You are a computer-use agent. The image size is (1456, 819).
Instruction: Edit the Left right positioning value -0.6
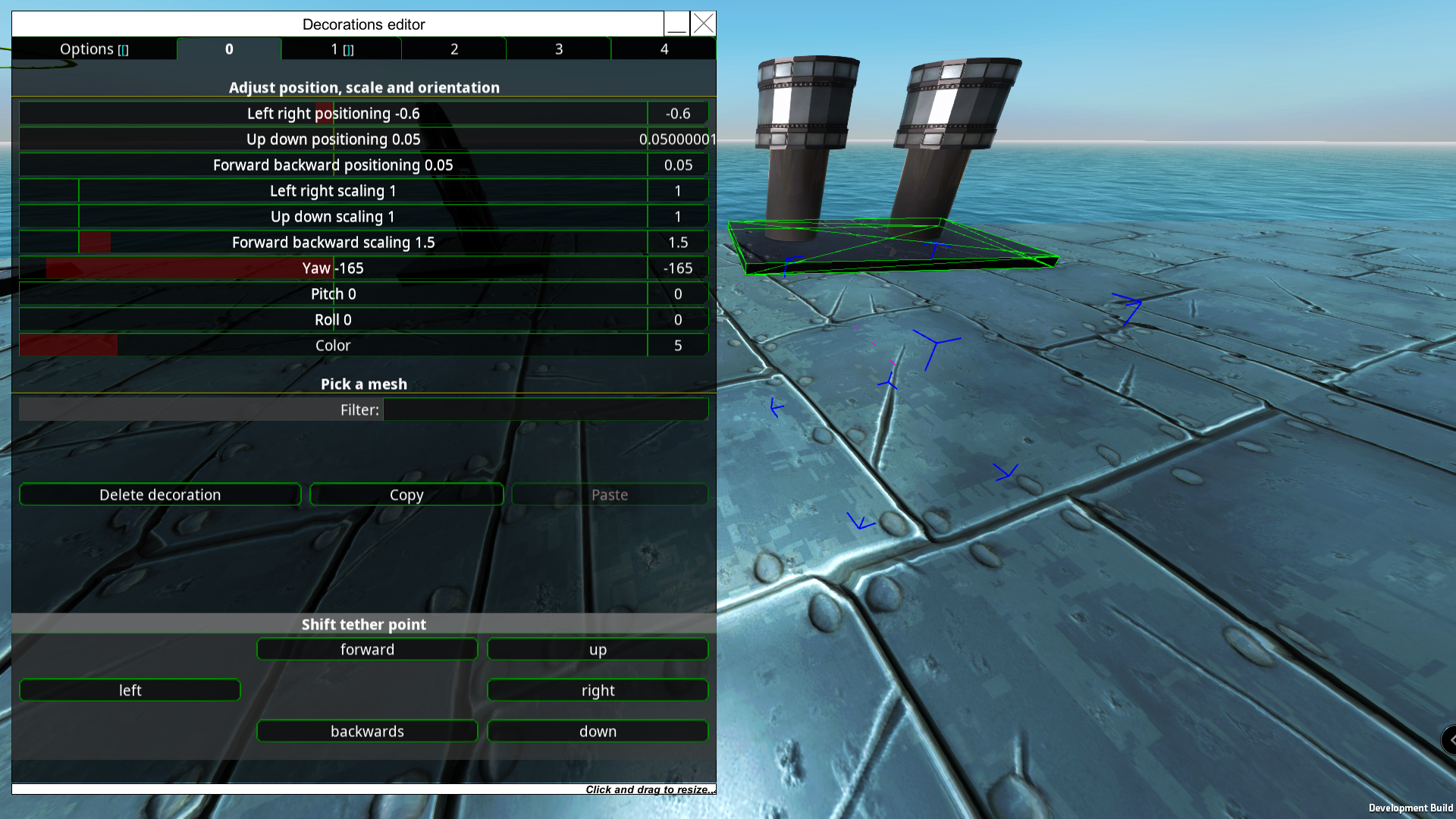678,114
